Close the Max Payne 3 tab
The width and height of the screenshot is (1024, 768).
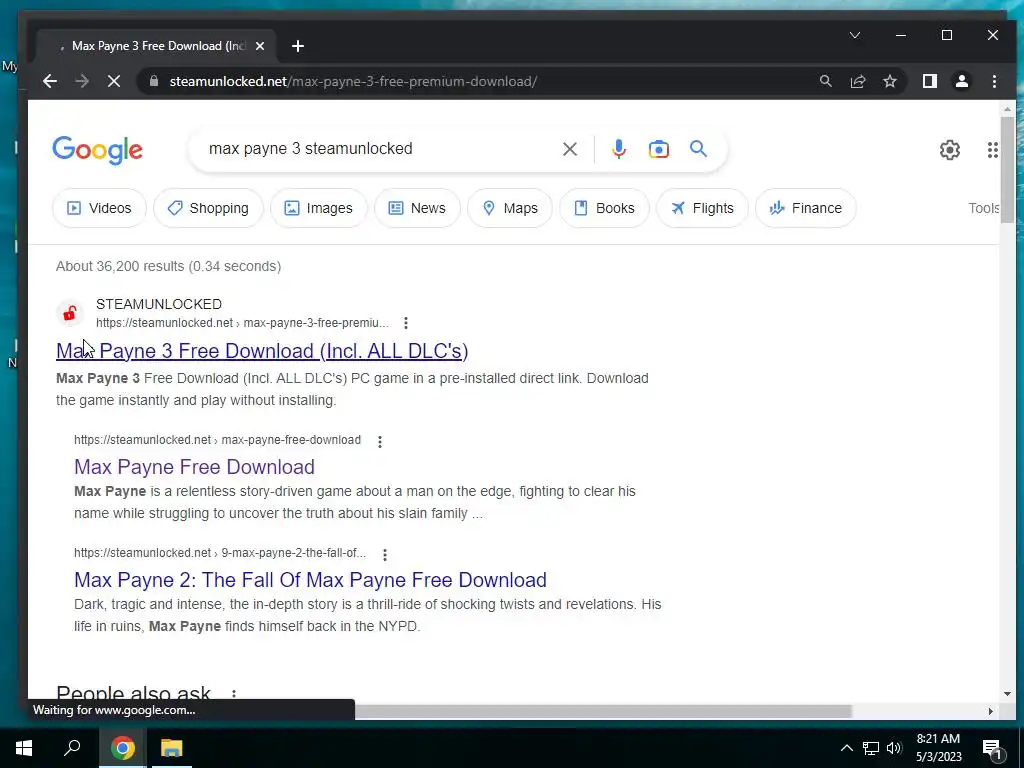point(260,46)
